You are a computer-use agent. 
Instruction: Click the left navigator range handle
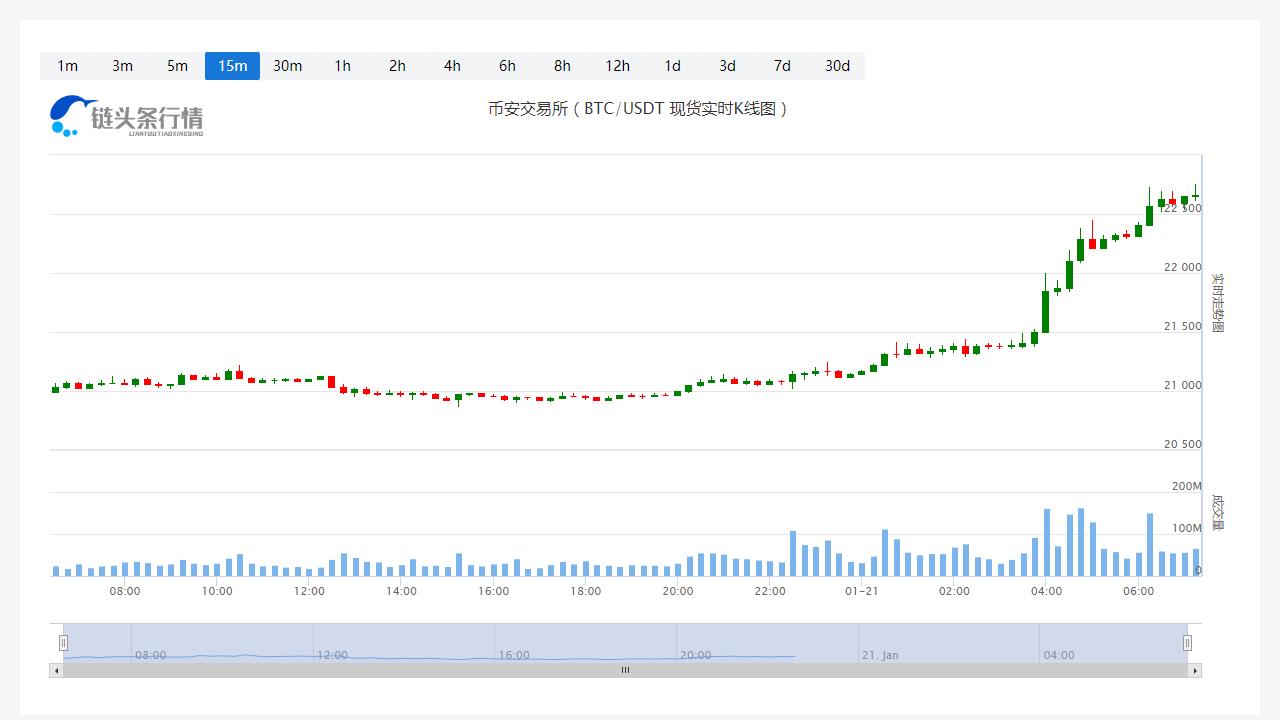click(63, 643)
